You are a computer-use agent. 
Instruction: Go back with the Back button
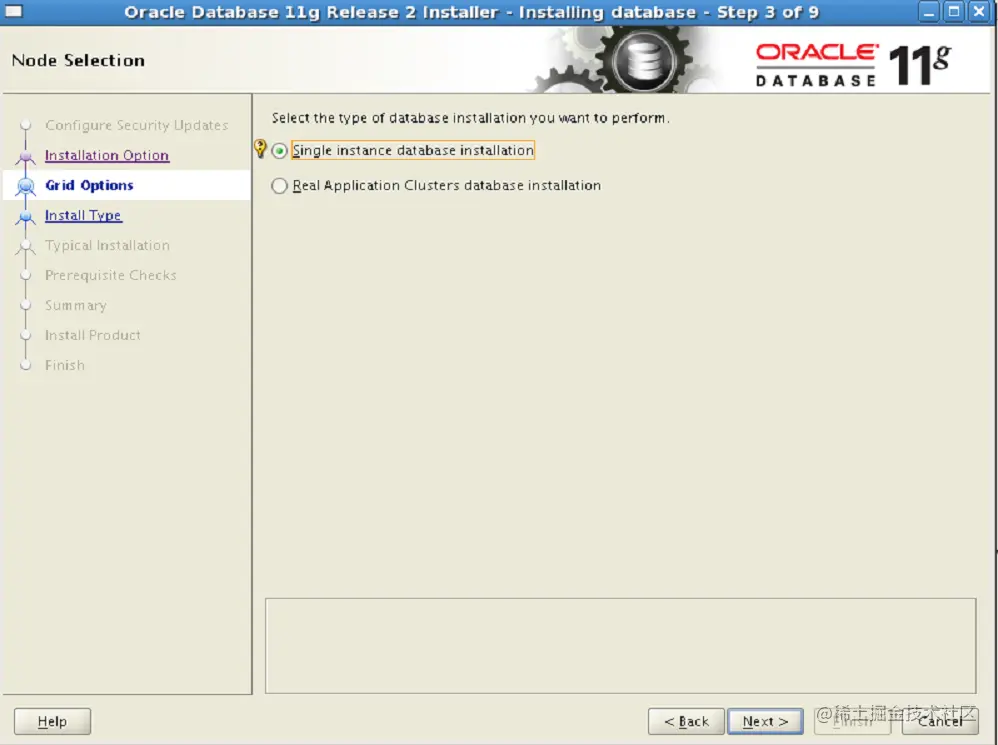click(686, 721)
